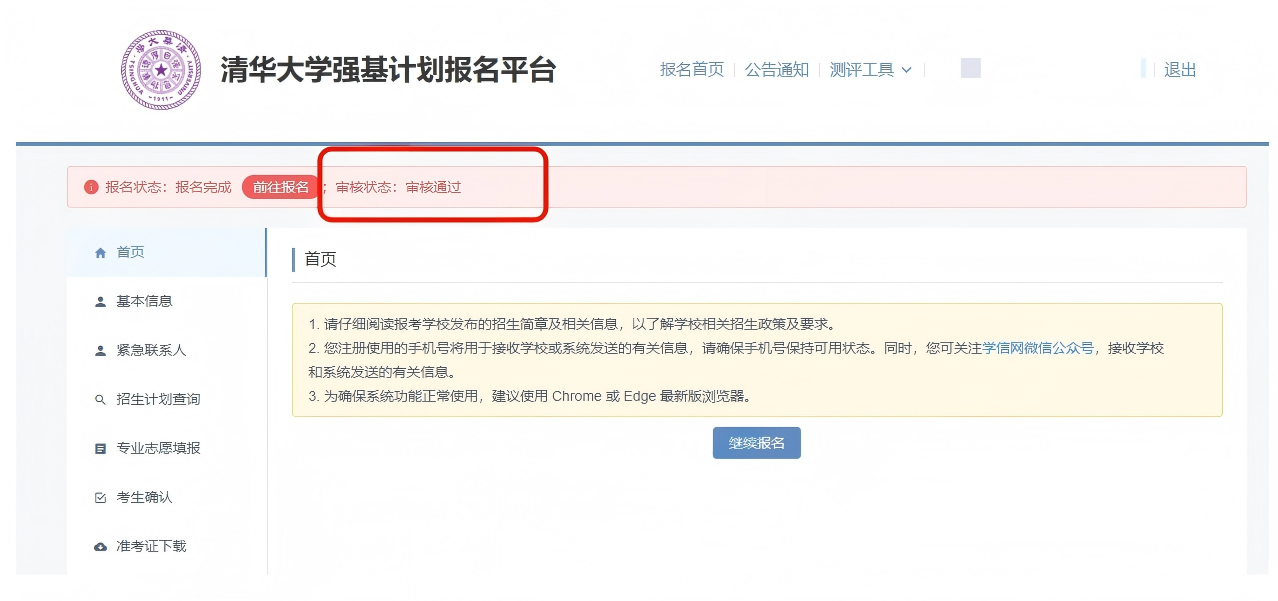The height and width of the screenshot is (601, 1278).
Task: Click the 前往报名 red button
Action: pos(281,187)
